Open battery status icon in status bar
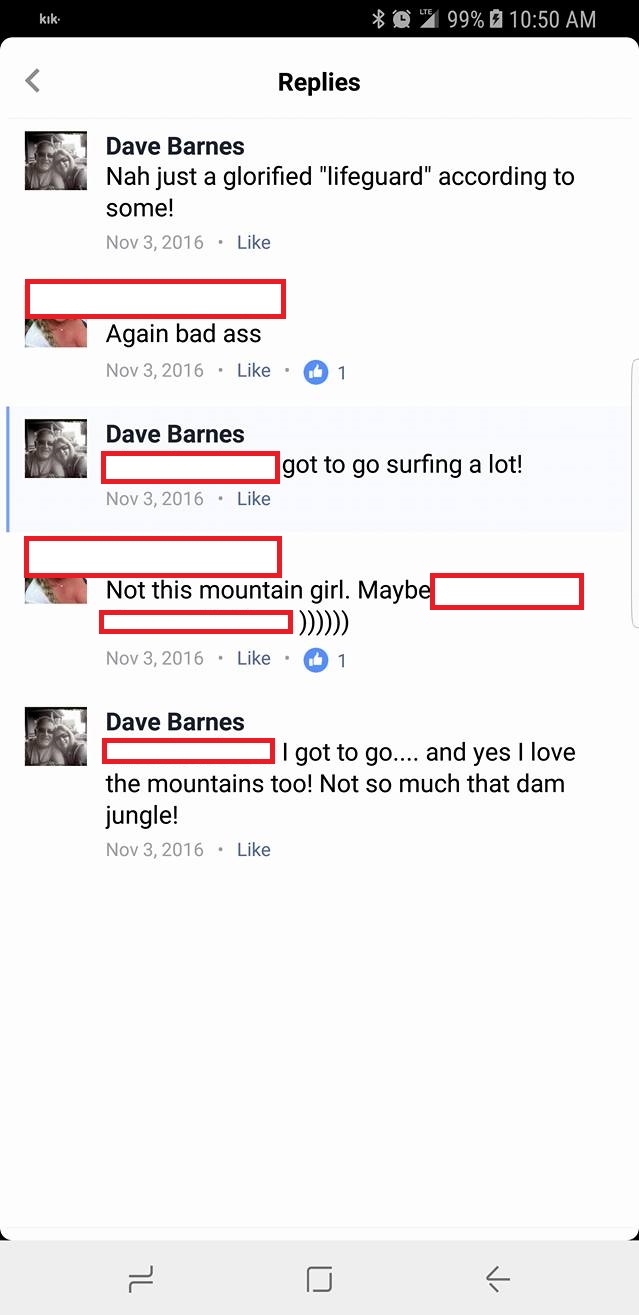639x1315 pixels. pos(494,19)
